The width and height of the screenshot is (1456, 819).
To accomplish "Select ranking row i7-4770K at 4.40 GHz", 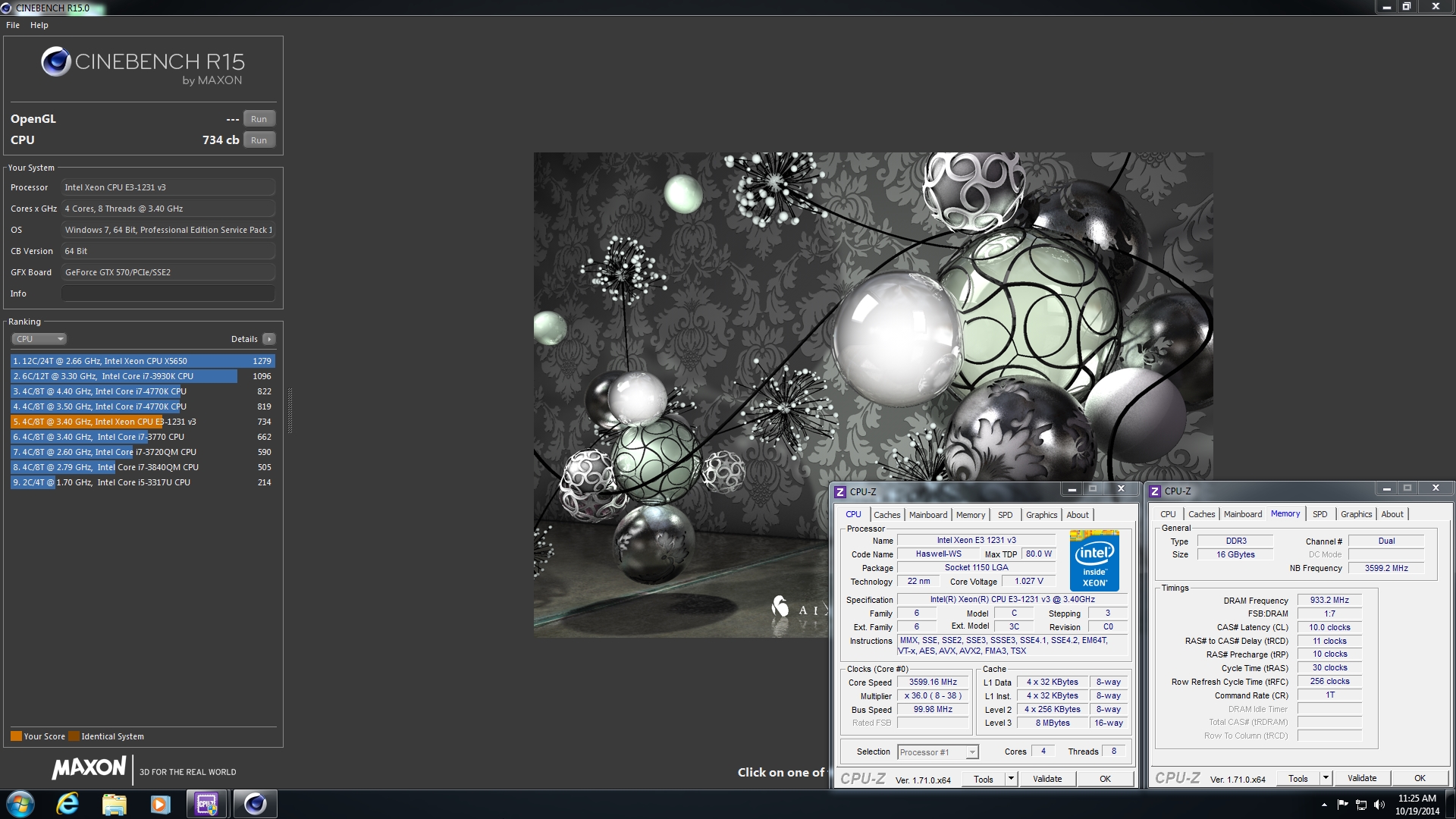I will 143,391.
